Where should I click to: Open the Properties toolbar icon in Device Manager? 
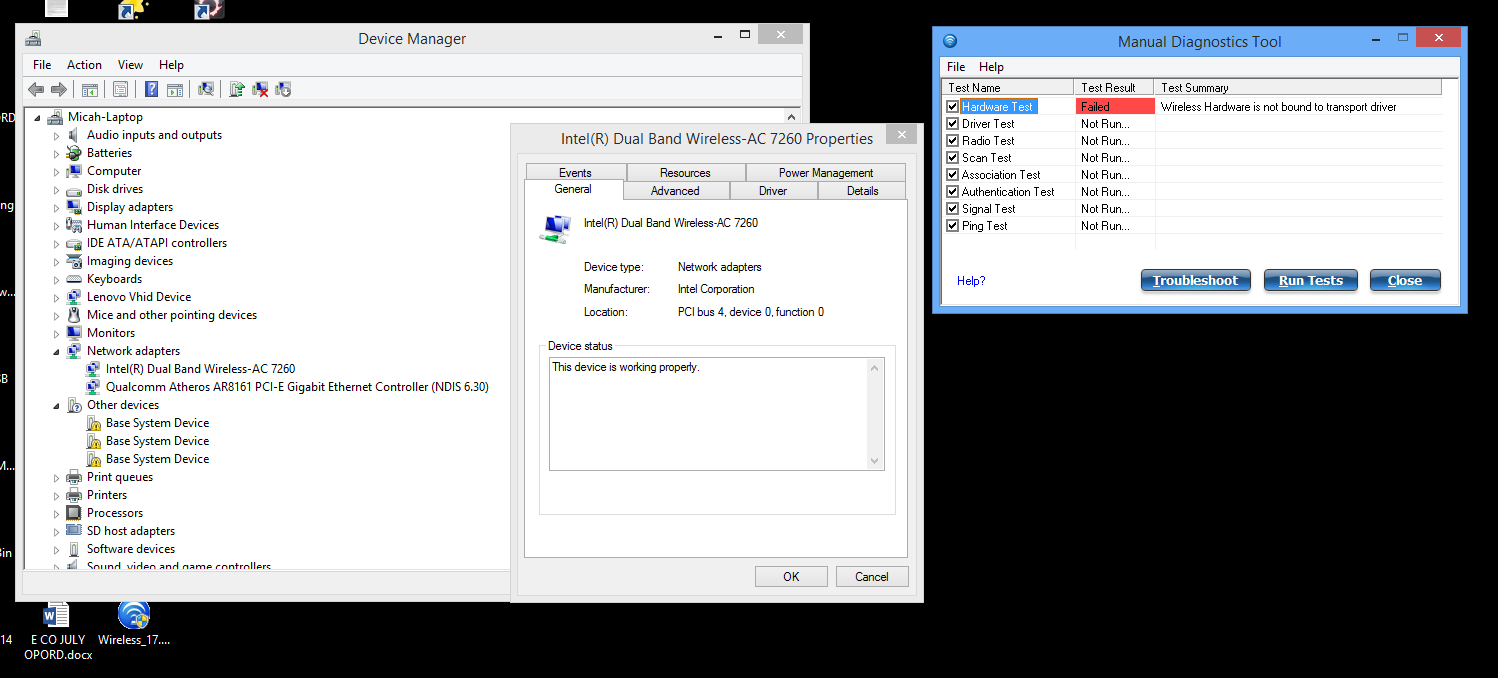pyautogui.click(x=121, y=89)
